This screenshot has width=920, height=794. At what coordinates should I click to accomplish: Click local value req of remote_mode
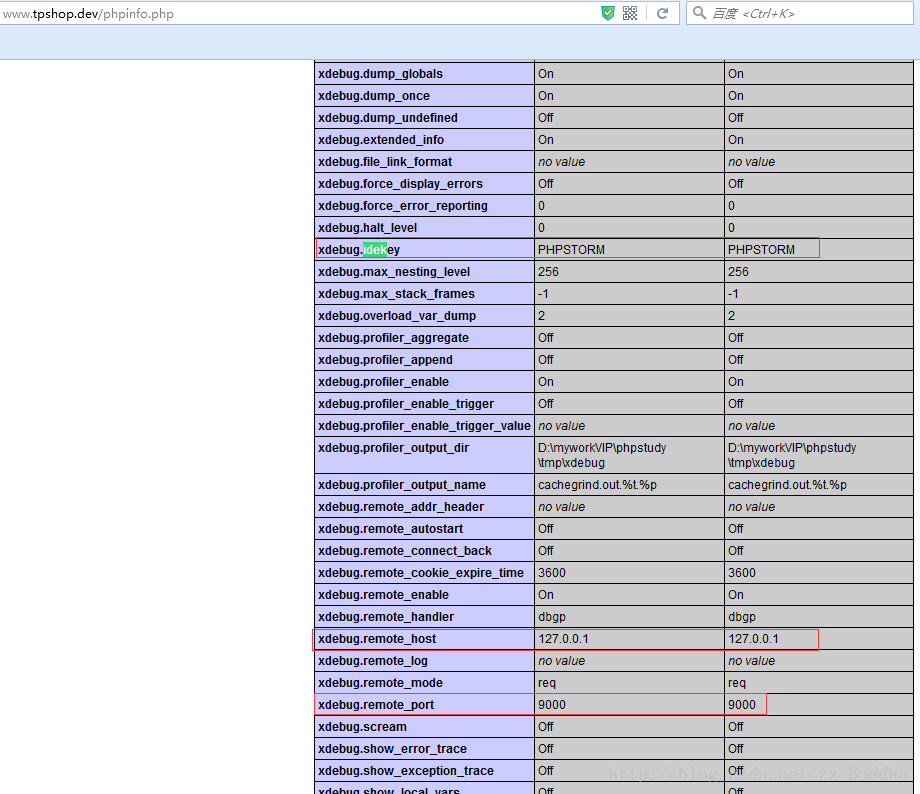[546, 683]
